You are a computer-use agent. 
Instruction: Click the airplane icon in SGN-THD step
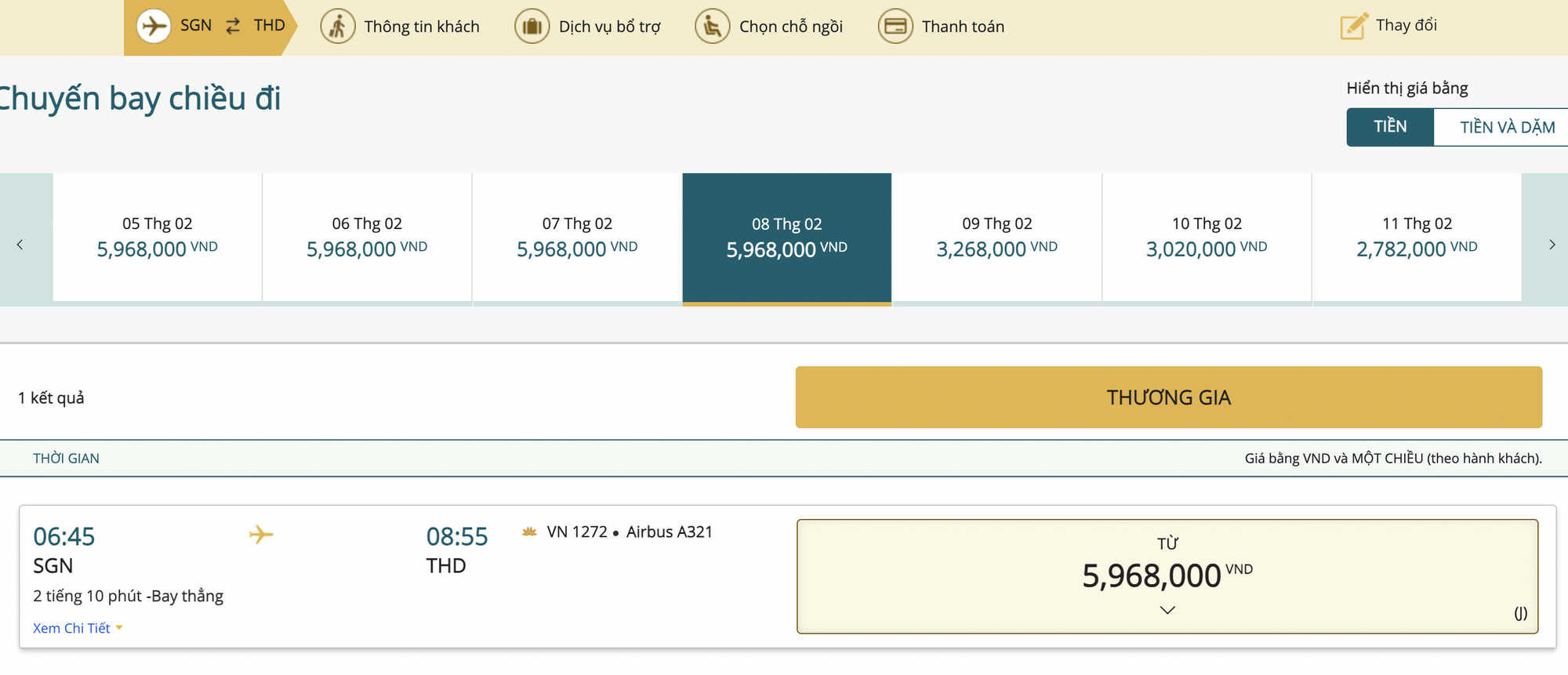point(154,26)
